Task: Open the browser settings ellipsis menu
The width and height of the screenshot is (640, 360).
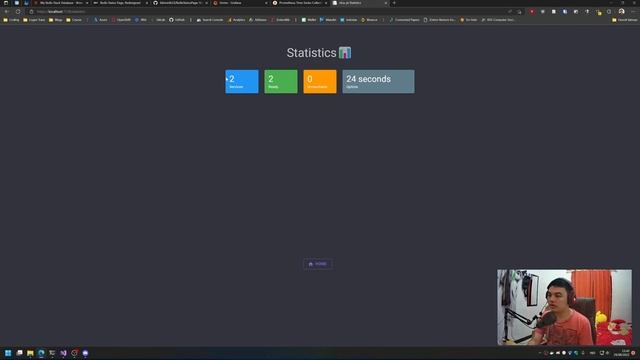Action: click(x=633, y=11)
